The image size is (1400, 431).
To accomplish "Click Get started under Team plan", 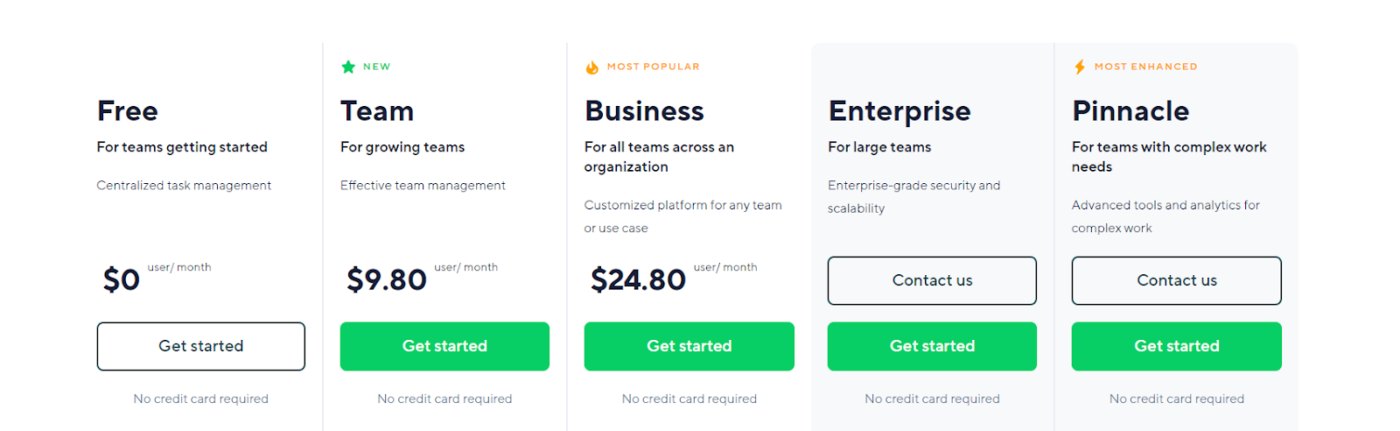I will click(445, 346).
